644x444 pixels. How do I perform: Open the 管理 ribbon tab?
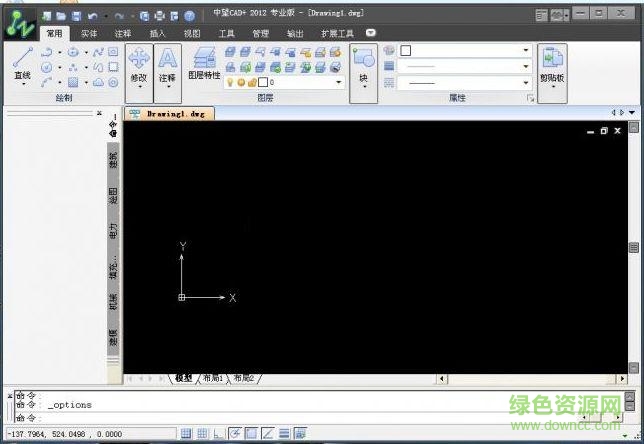pyautogui.click(x=260, y=34)
